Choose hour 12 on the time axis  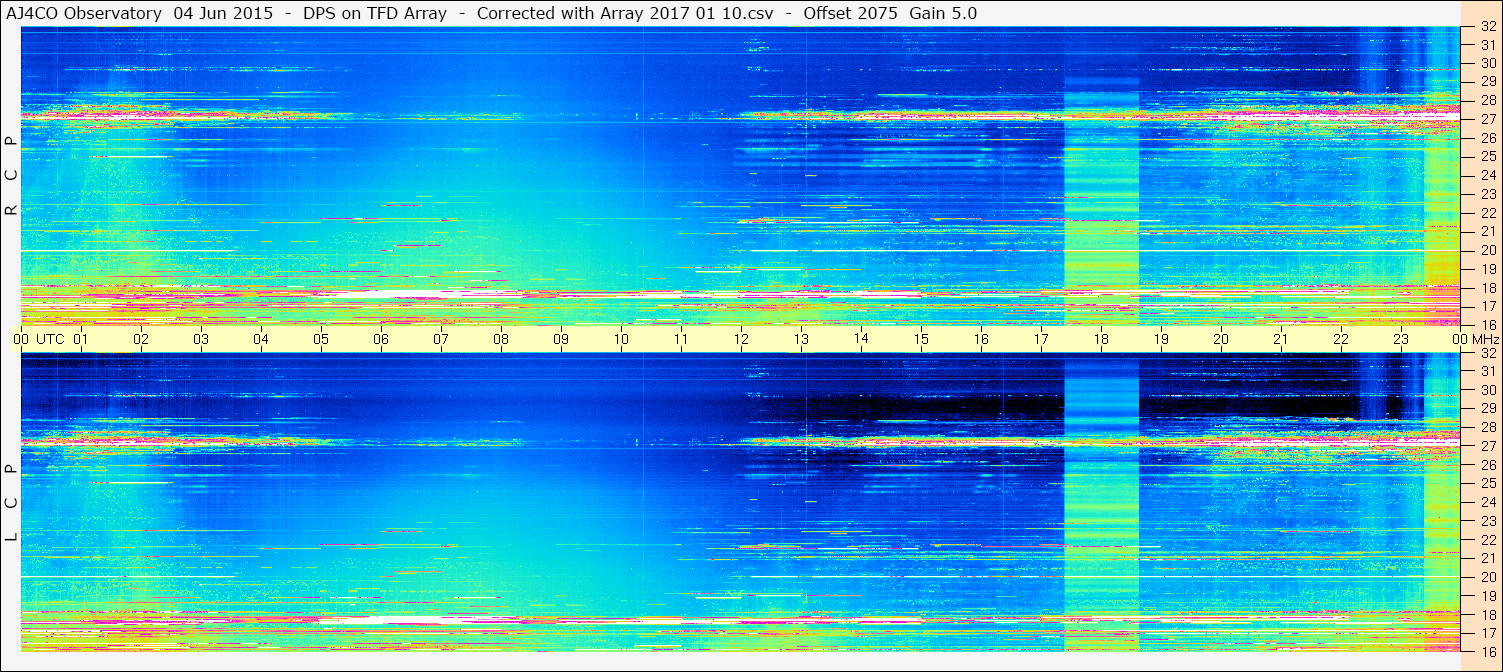tap(741, 339)
